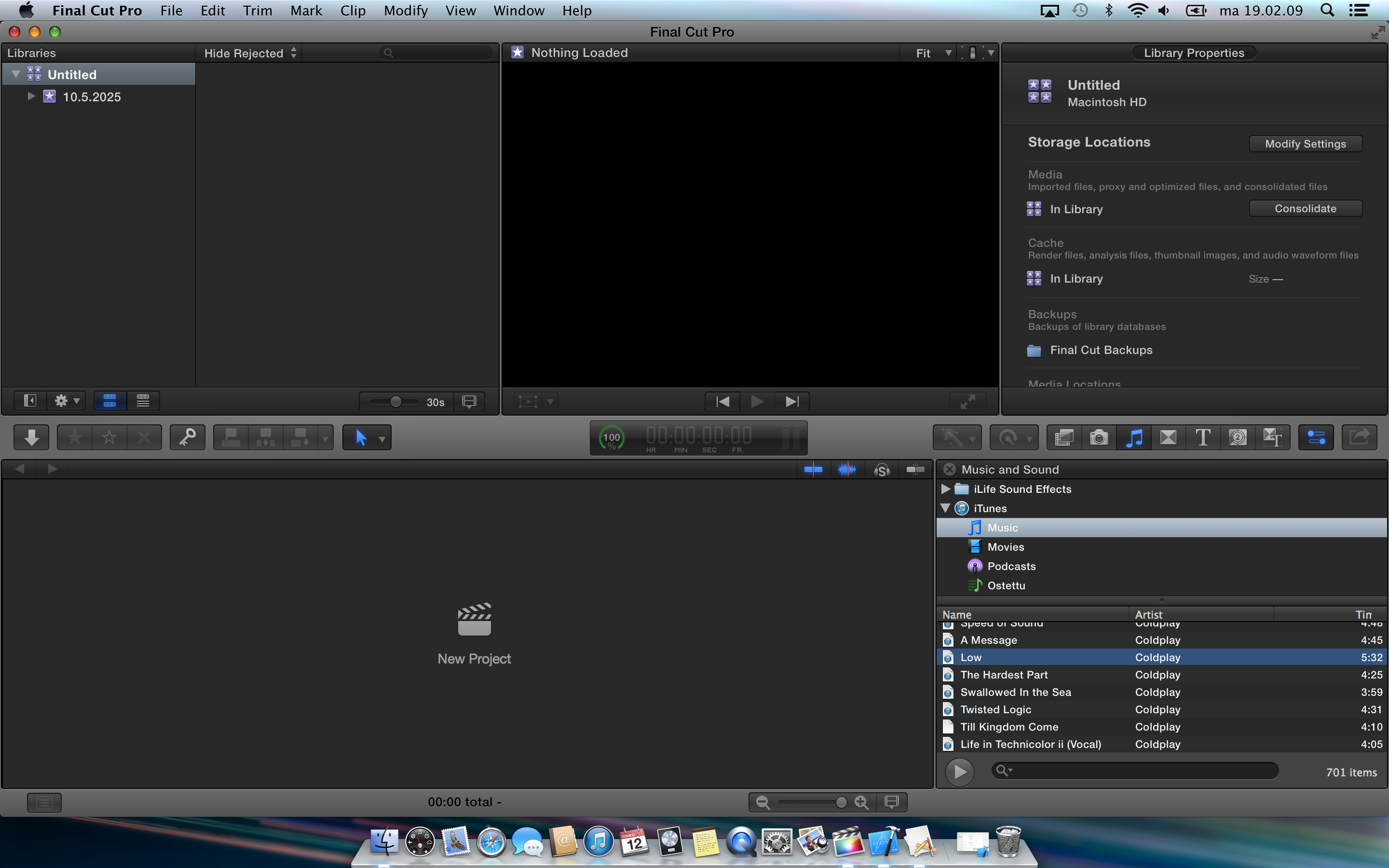Show the Transitions Browser
Screen dimensions: 1389x868
click(x=1168, y=437)
